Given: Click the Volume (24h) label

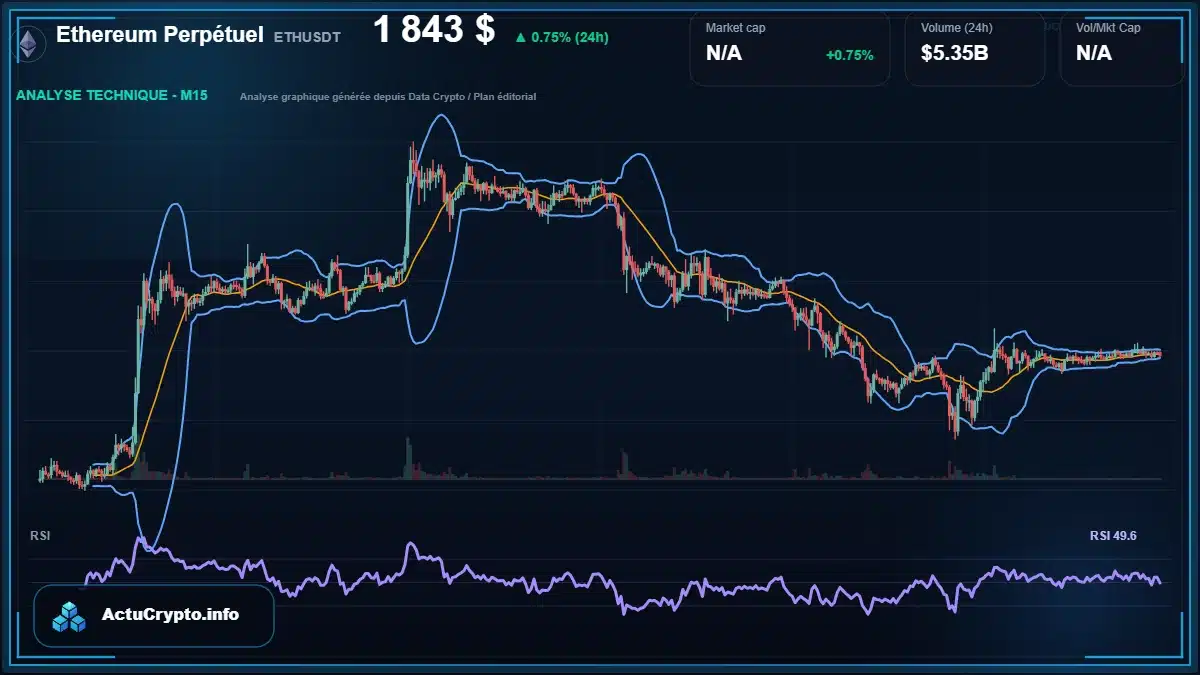Looking at the screenshot, I should tap(957, 28).
